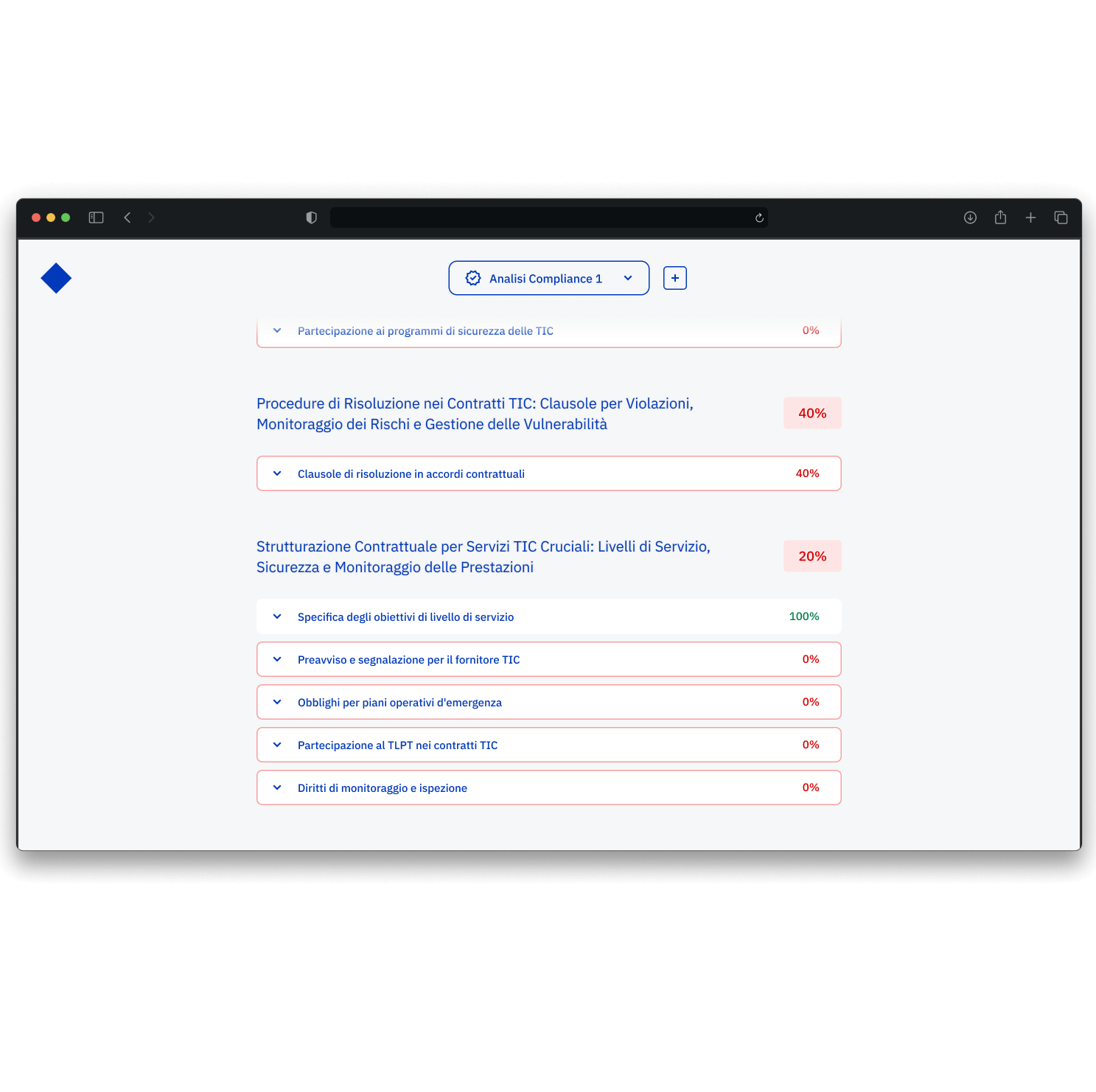Expand Preavviso e segnalazione per il fornitore TIC
Image resolution: width=1096 pixels, height=1092 pixels.
[x=277, y=659]
